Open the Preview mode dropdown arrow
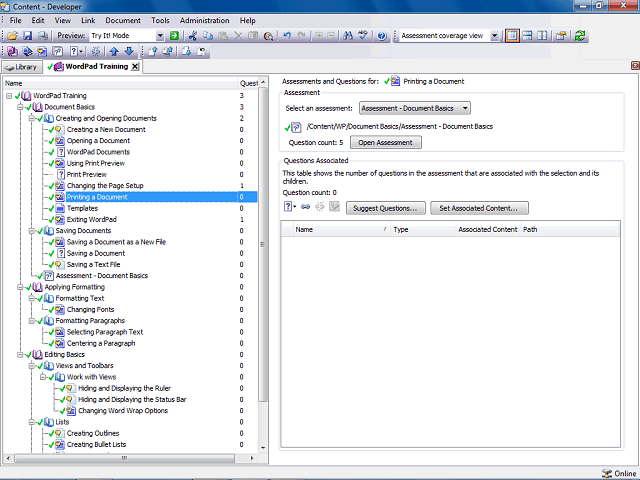The image size is (640, 480). [160, 36]
